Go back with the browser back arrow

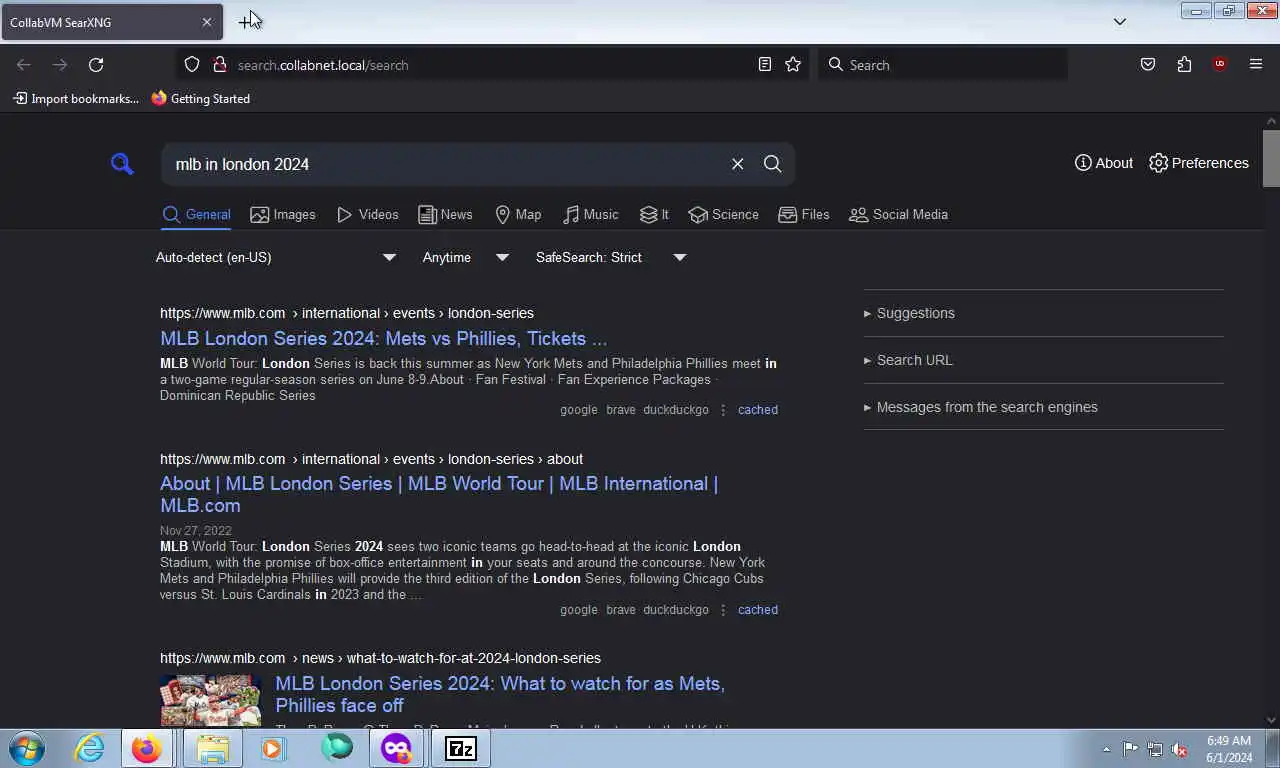point(24,65)
